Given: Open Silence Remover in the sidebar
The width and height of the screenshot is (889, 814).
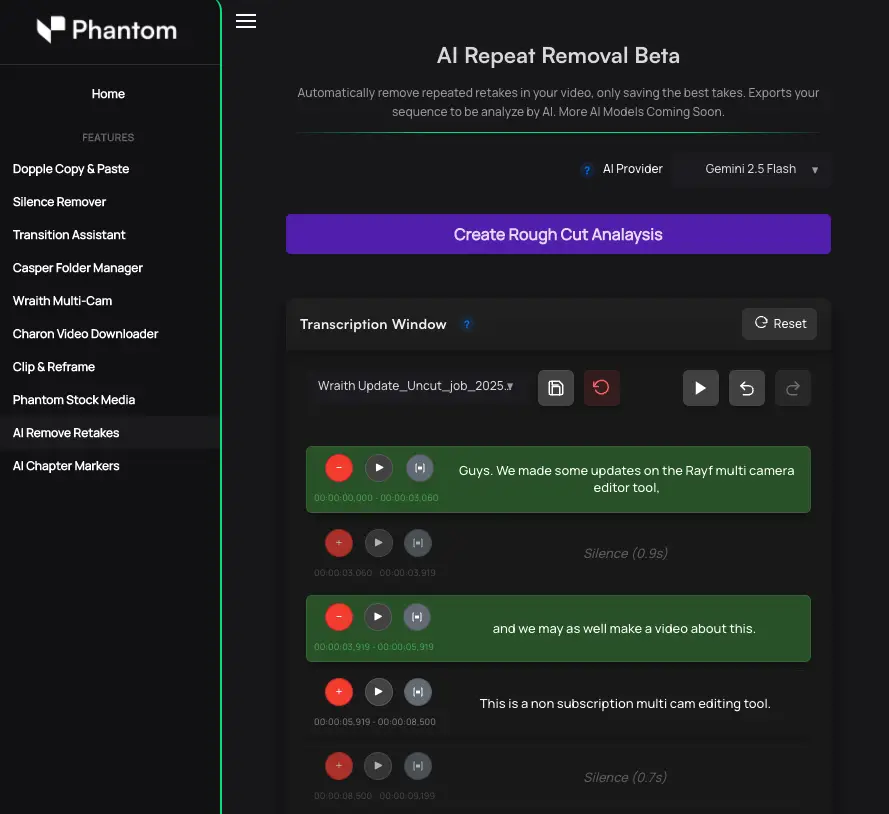Looking at the screenshot, I should 59,202.
